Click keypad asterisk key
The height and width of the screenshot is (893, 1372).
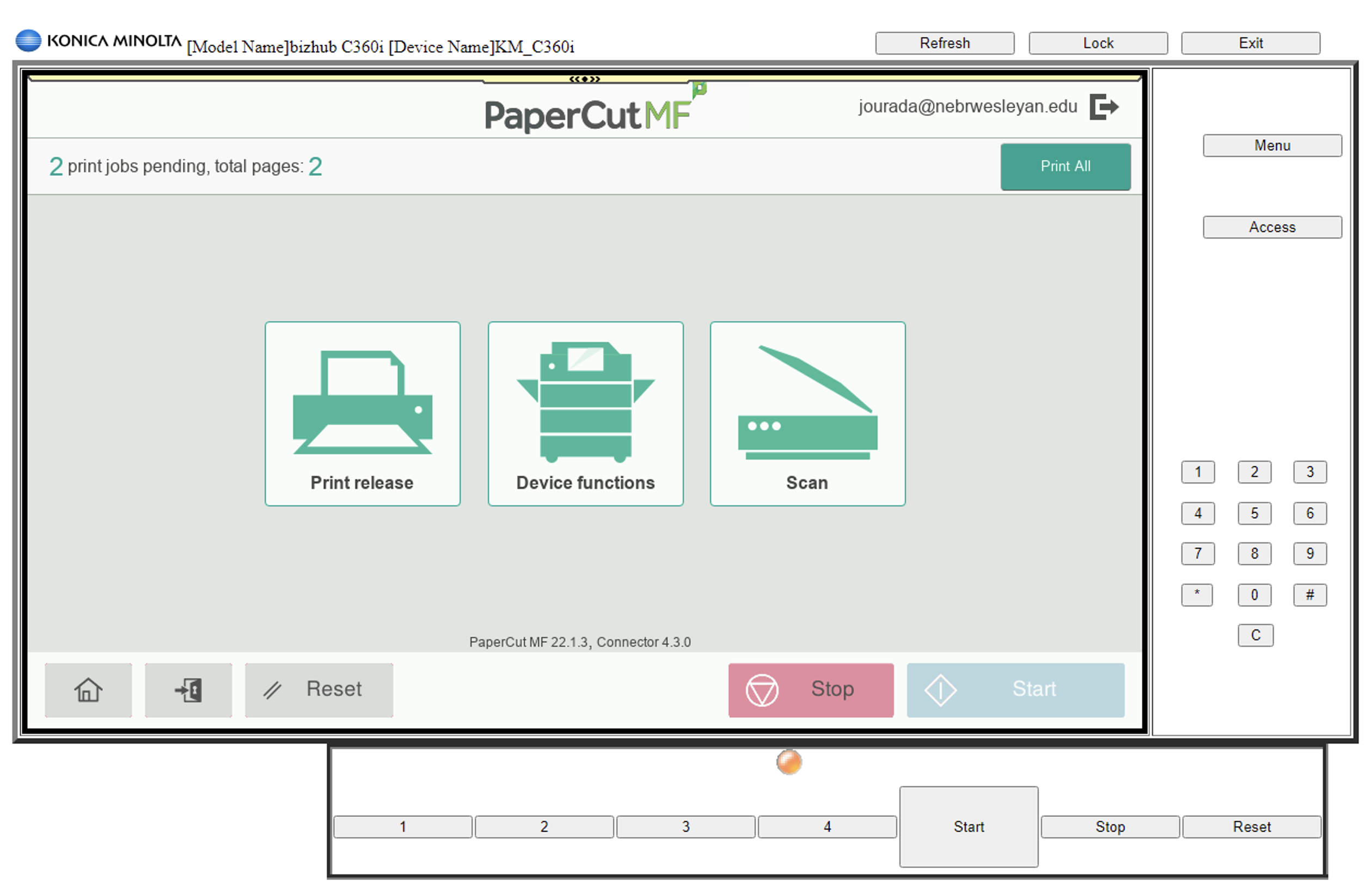tap(1197, 595)
